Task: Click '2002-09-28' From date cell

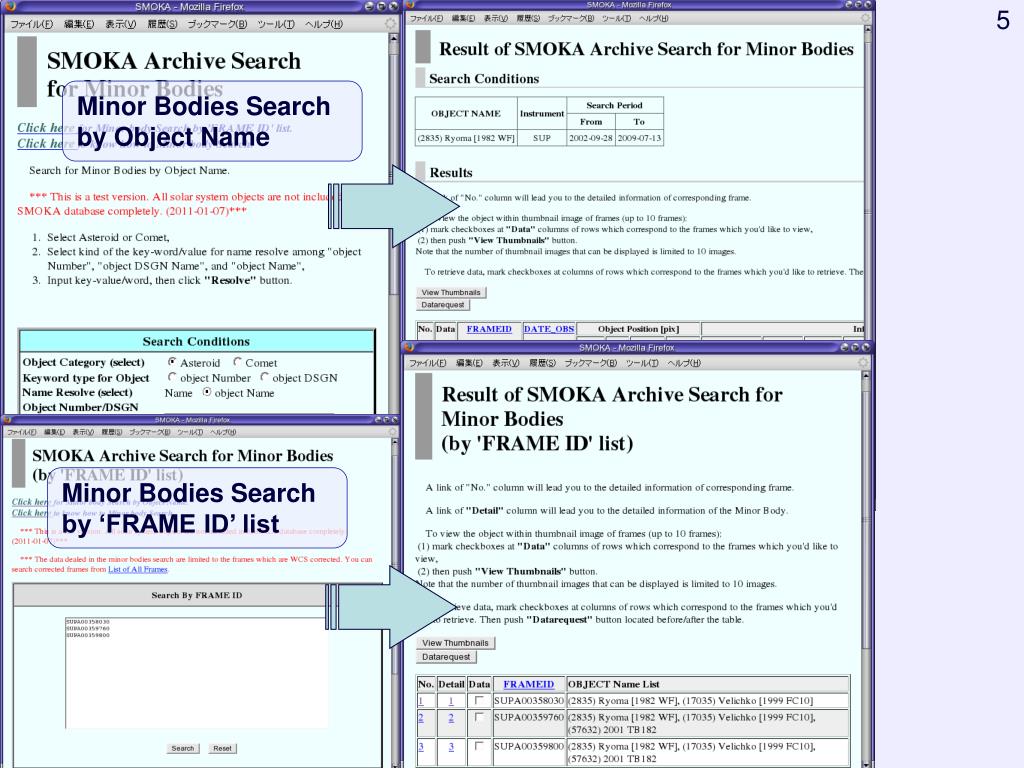Action: [x=590, y=138]
